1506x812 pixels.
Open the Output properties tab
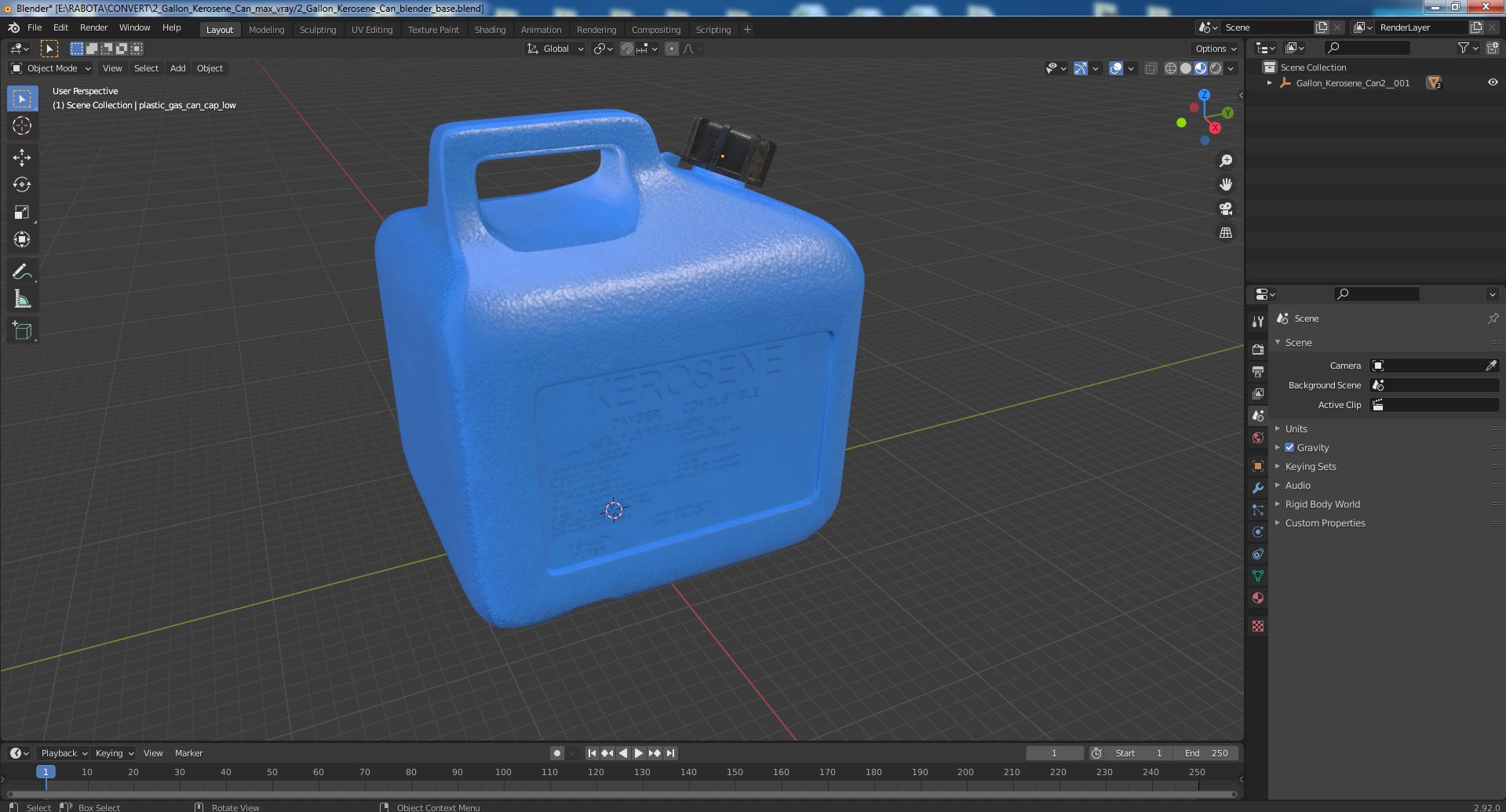pyautogui.click(x=1258, y=371)
